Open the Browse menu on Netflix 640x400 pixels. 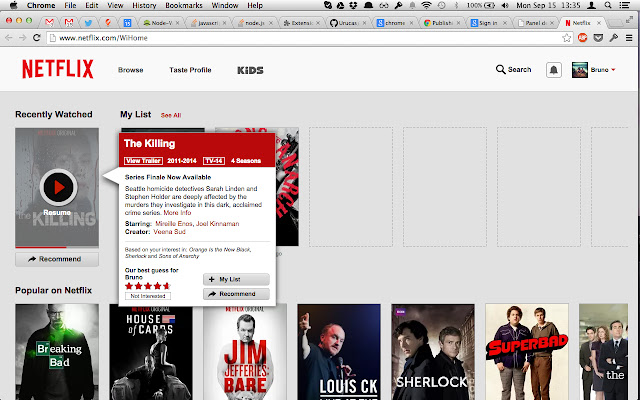[x=131, y=70]
